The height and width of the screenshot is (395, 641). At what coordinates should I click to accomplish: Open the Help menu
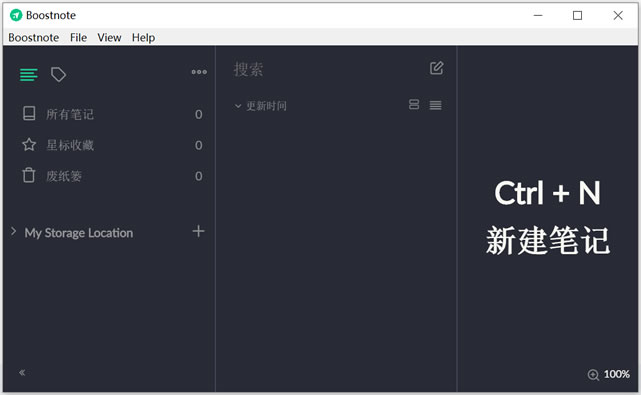coord(143,38)
